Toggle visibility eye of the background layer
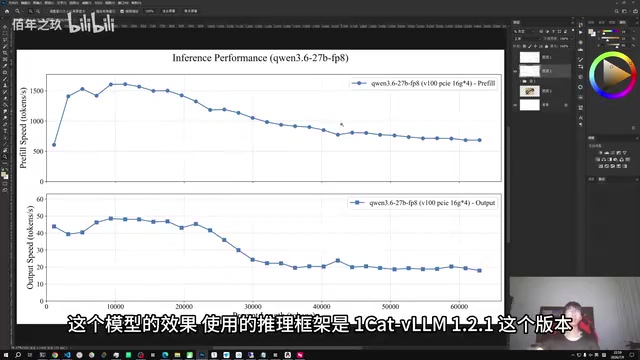Image resolution: width=640 pixels, height=360 pixels. coord(515,105)
